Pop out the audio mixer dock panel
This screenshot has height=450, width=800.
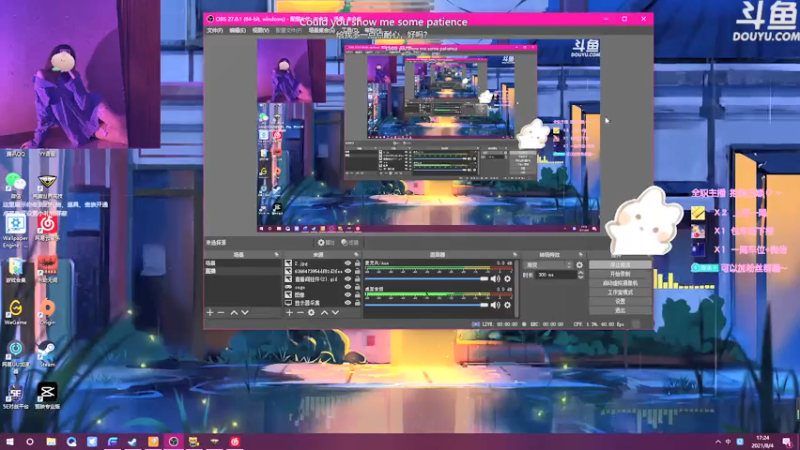click(514, 254)
